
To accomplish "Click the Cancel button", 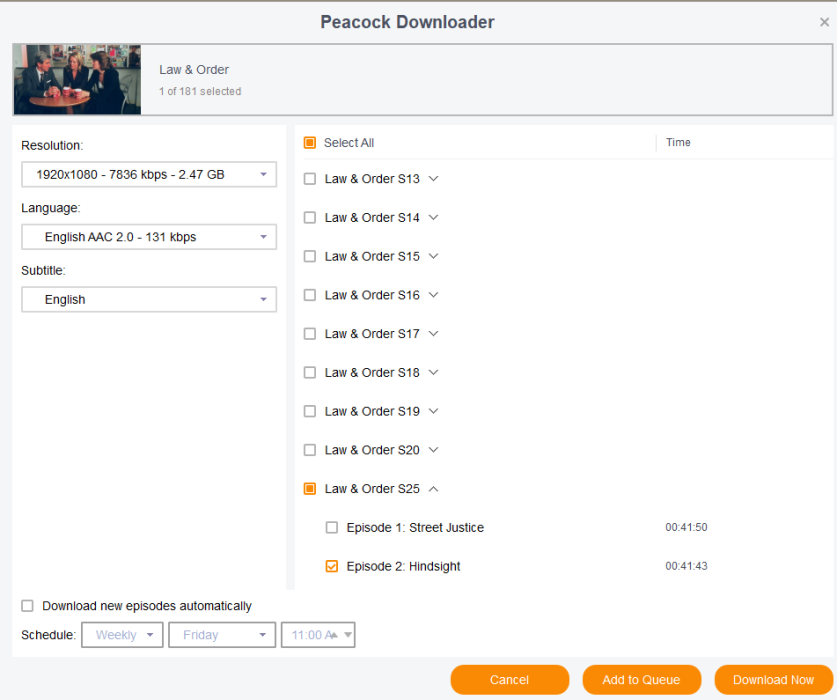I will (x=510, y=680).
